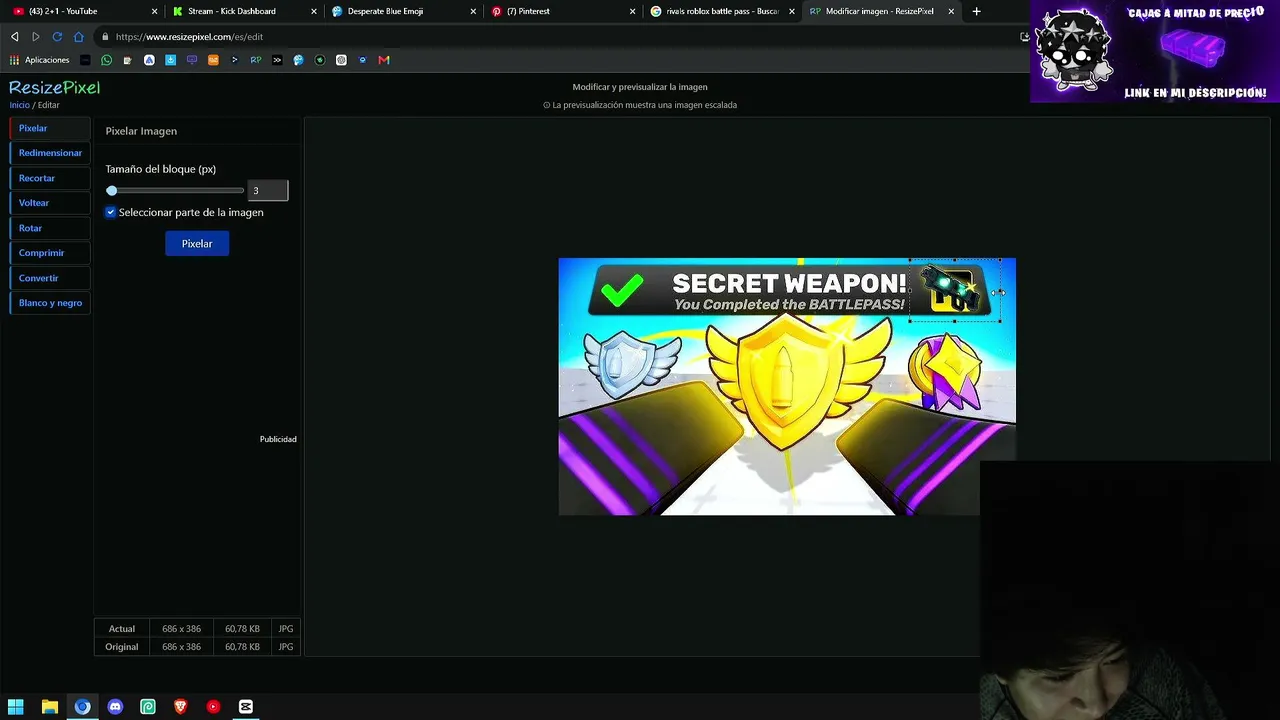
Task: Open Blanco y negro tool
Action: coord(50,303)
